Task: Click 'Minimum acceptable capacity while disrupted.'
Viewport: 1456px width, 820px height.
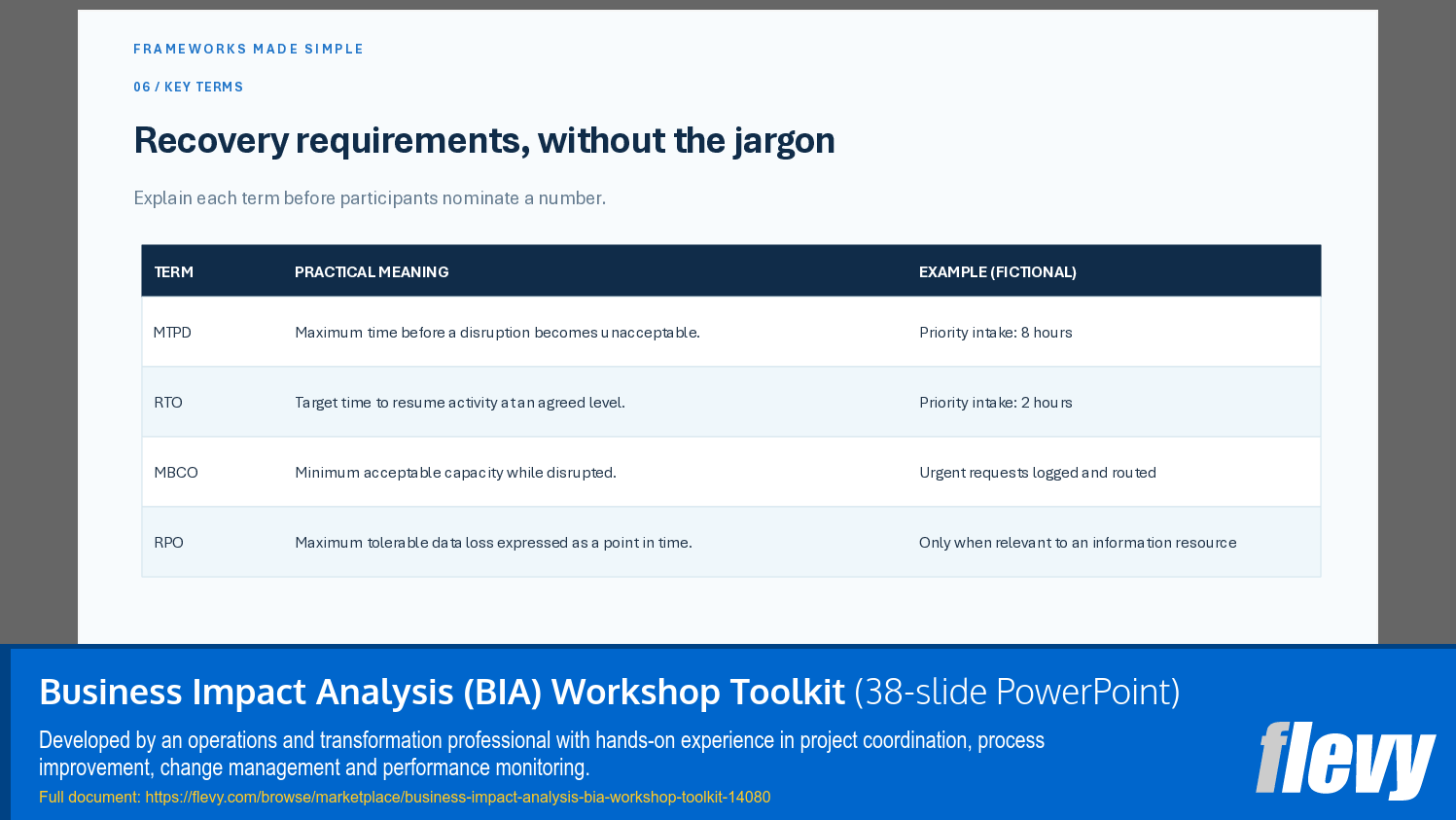Action: pos(455,473)
